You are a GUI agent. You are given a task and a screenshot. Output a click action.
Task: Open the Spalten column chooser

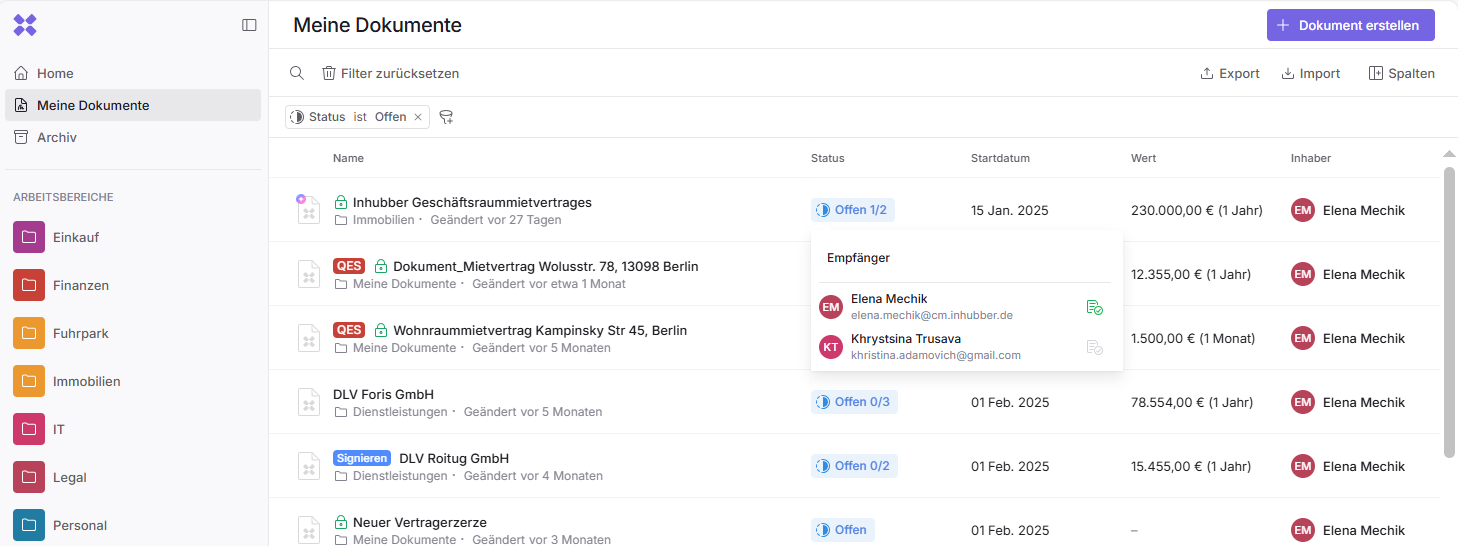click(1401, 73)
